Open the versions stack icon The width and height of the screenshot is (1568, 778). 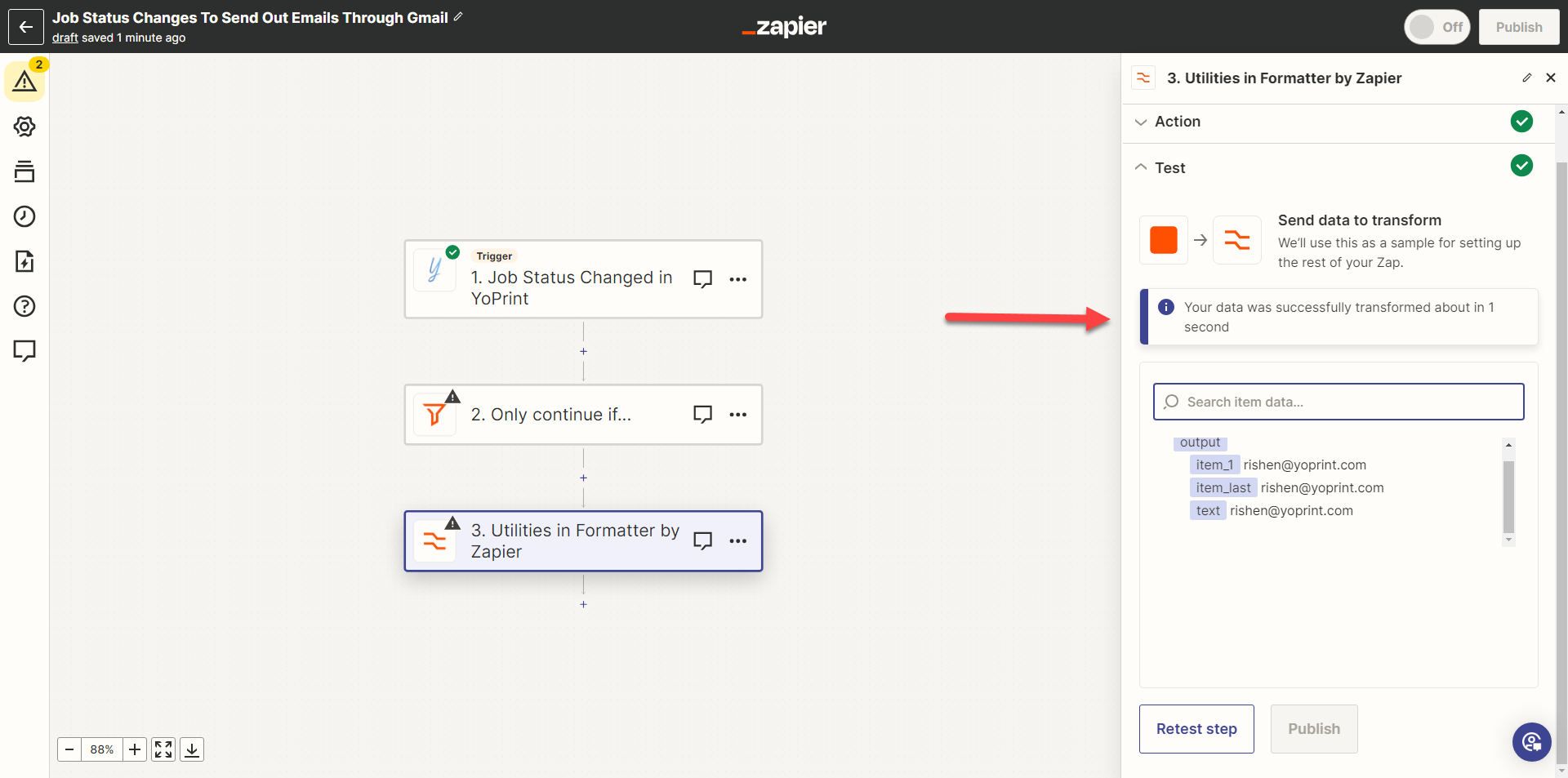(24, 171)
